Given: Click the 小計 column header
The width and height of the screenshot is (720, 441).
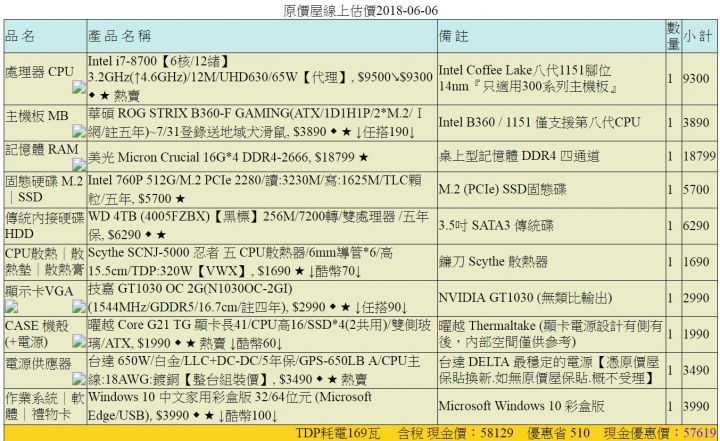Looking at the screenshot, I should (698, 36).
